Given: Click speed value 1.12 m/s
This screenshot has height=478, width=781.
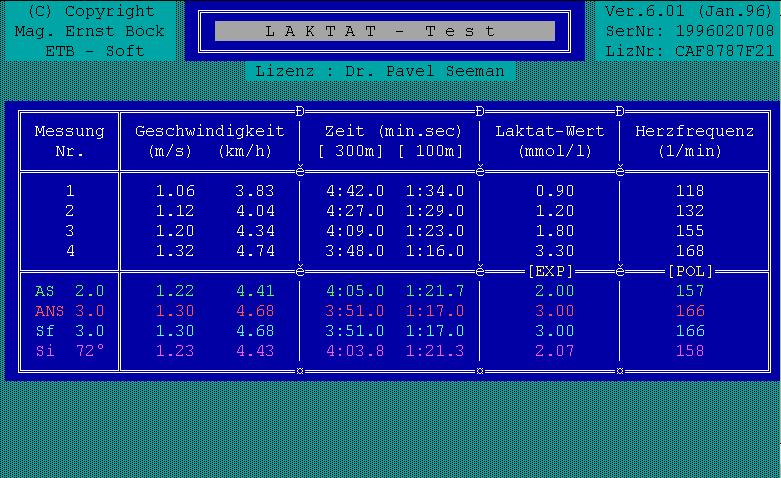Looking at the screenshot, I should [175, 211].
